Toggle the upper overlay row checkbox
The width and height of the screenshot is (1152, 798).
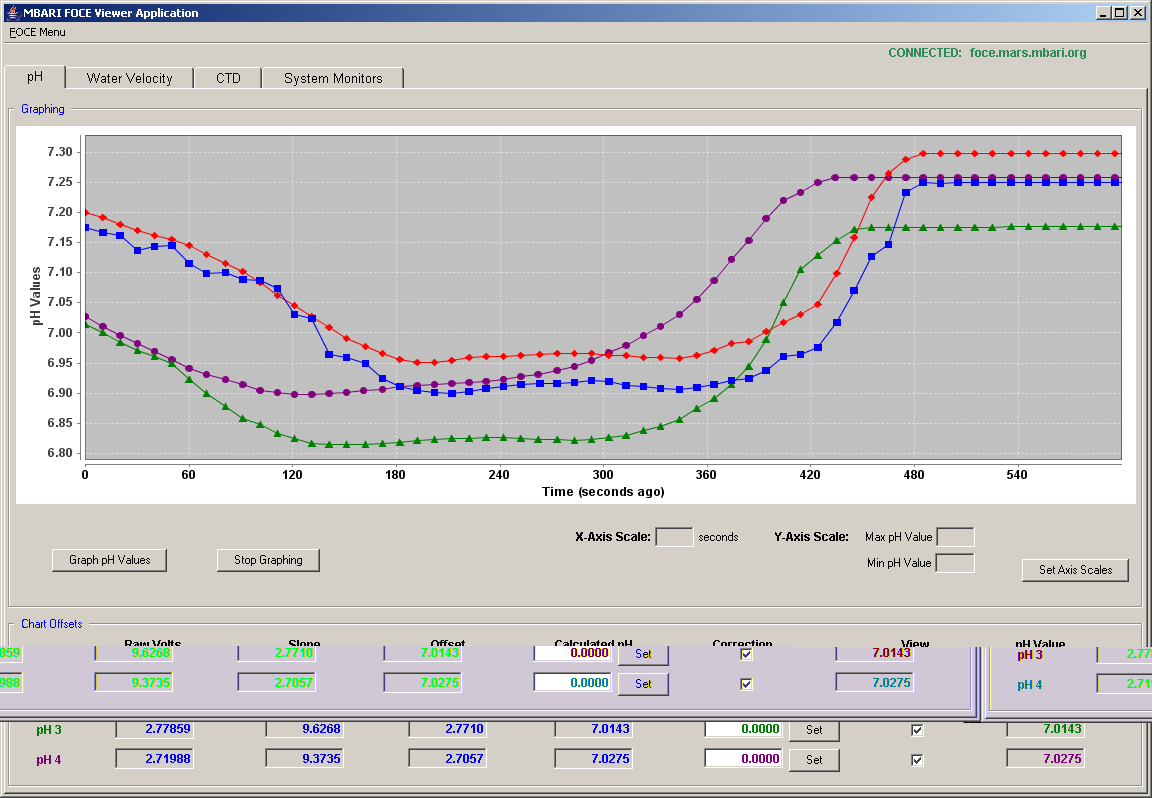746,654
